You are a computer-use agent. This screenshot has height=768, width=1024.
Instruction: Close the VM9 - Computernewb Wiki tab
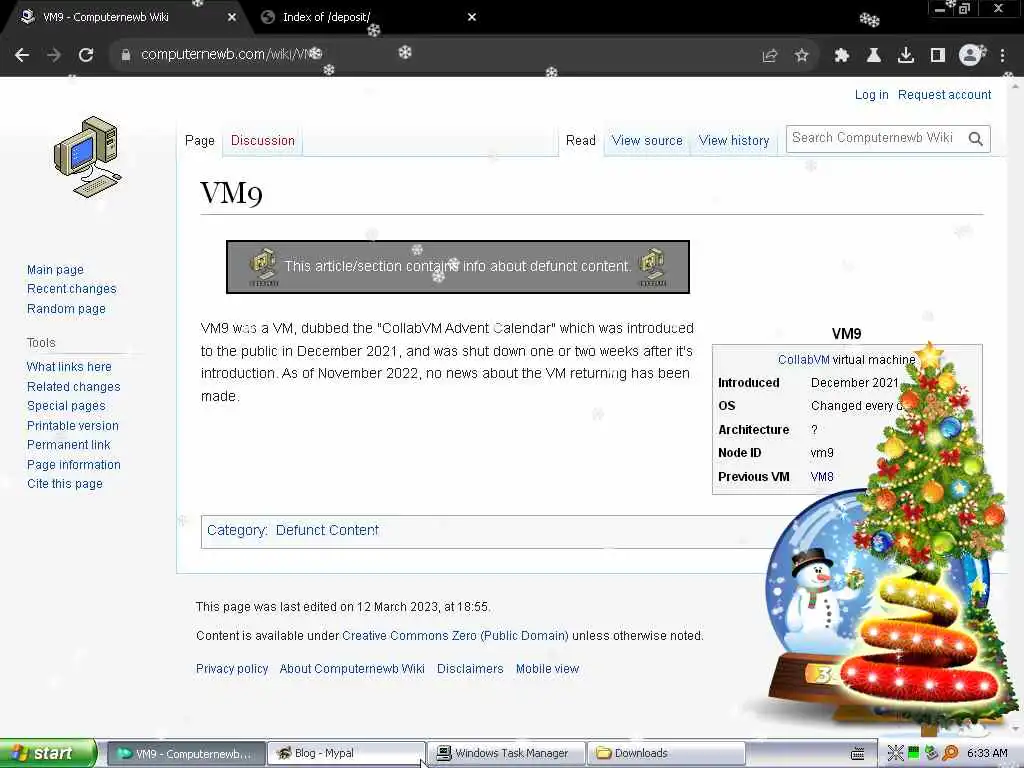coord(232,17)
